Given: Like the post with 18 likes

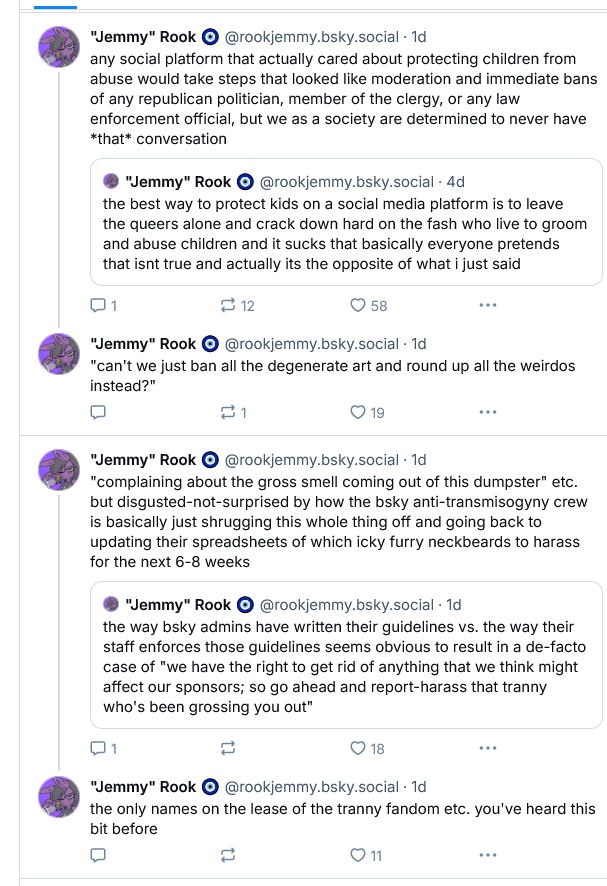Looking at the screenshot, I should click(358, 748).
